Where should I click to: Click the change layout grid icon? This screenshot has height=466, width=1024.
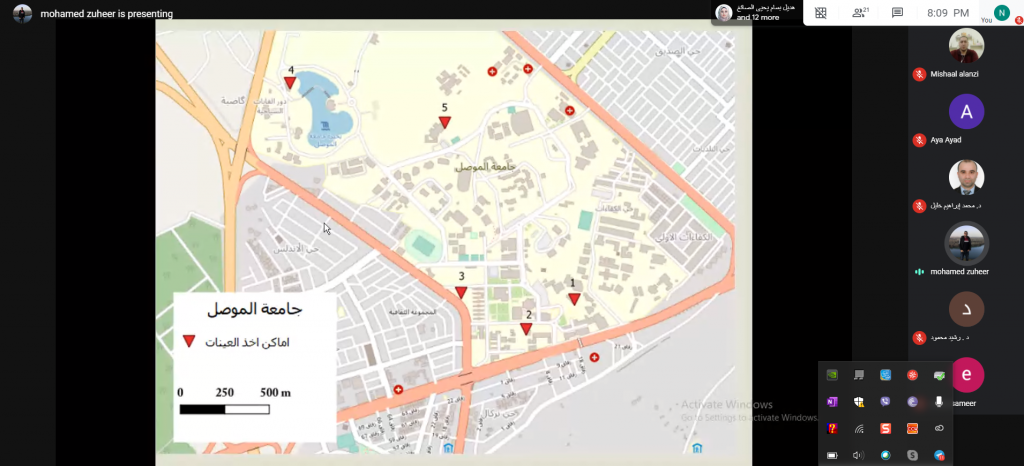(x=821, y=13)
